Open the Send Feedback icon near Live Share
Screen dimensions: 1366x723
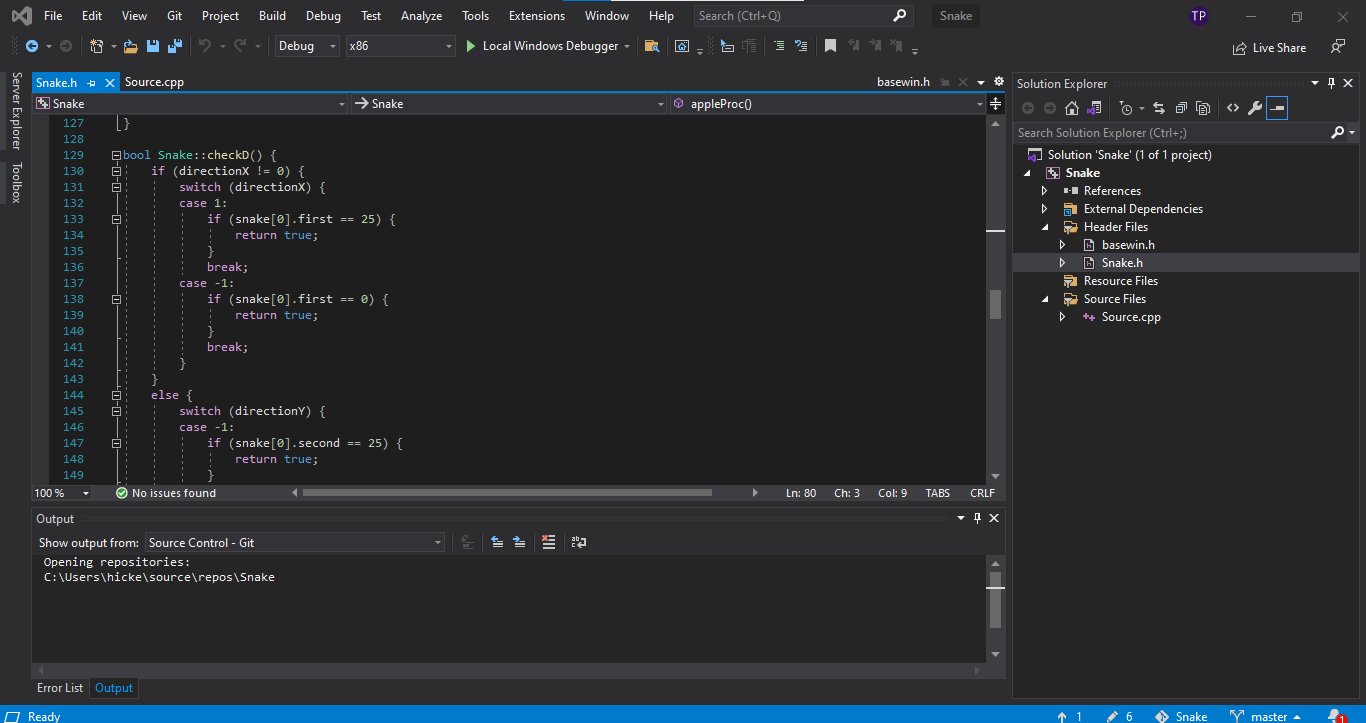click(x=1337, y=47)
